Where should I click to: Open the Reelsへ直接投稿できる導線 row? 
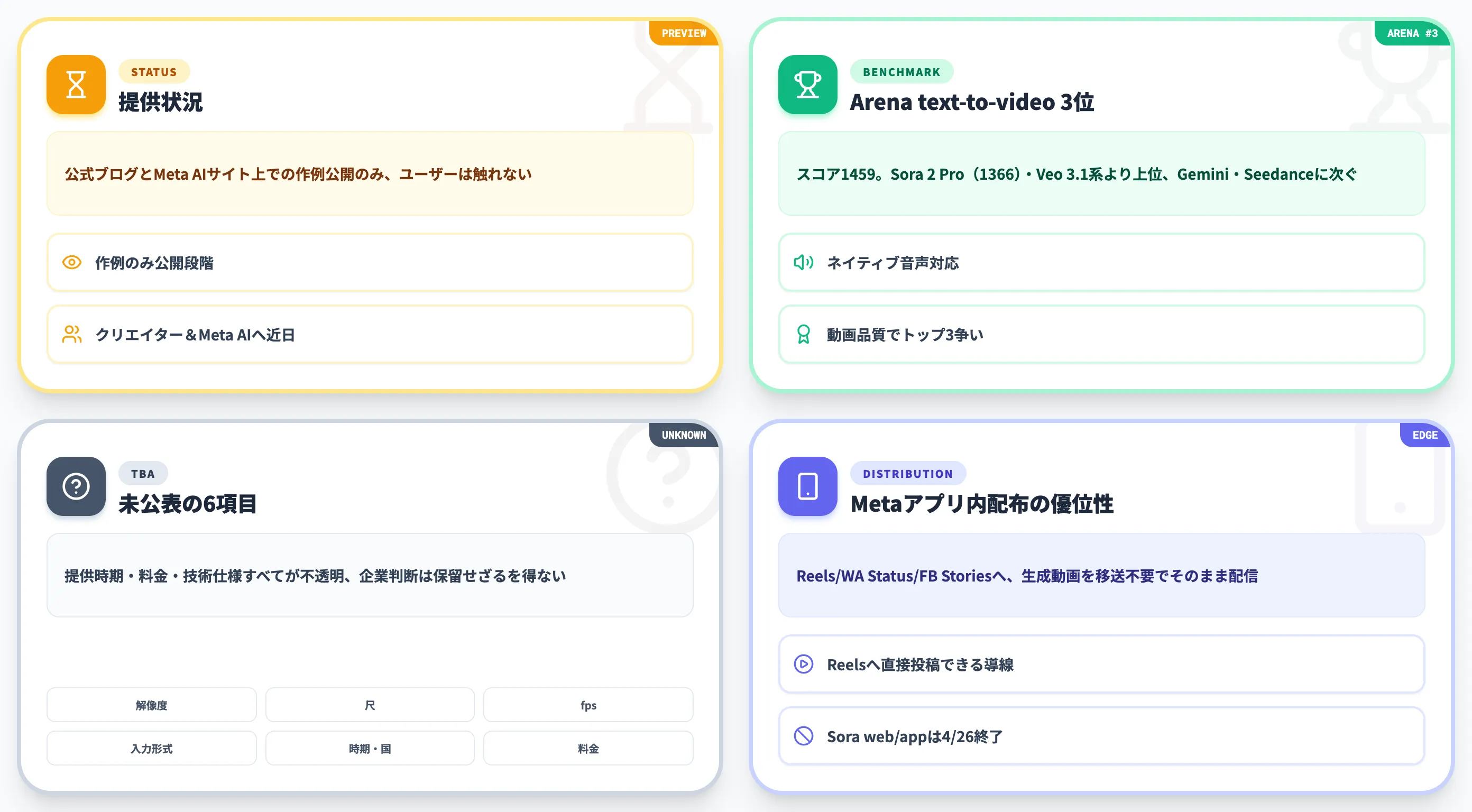pos(1101,664)
